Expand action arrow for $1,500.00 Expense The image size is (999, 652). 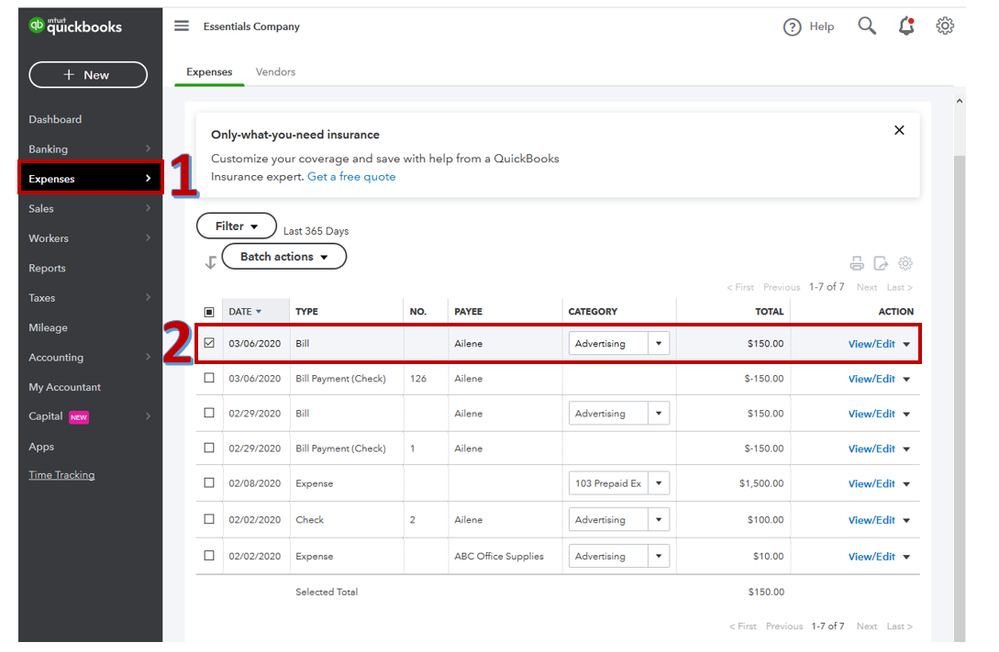[907, 484]
